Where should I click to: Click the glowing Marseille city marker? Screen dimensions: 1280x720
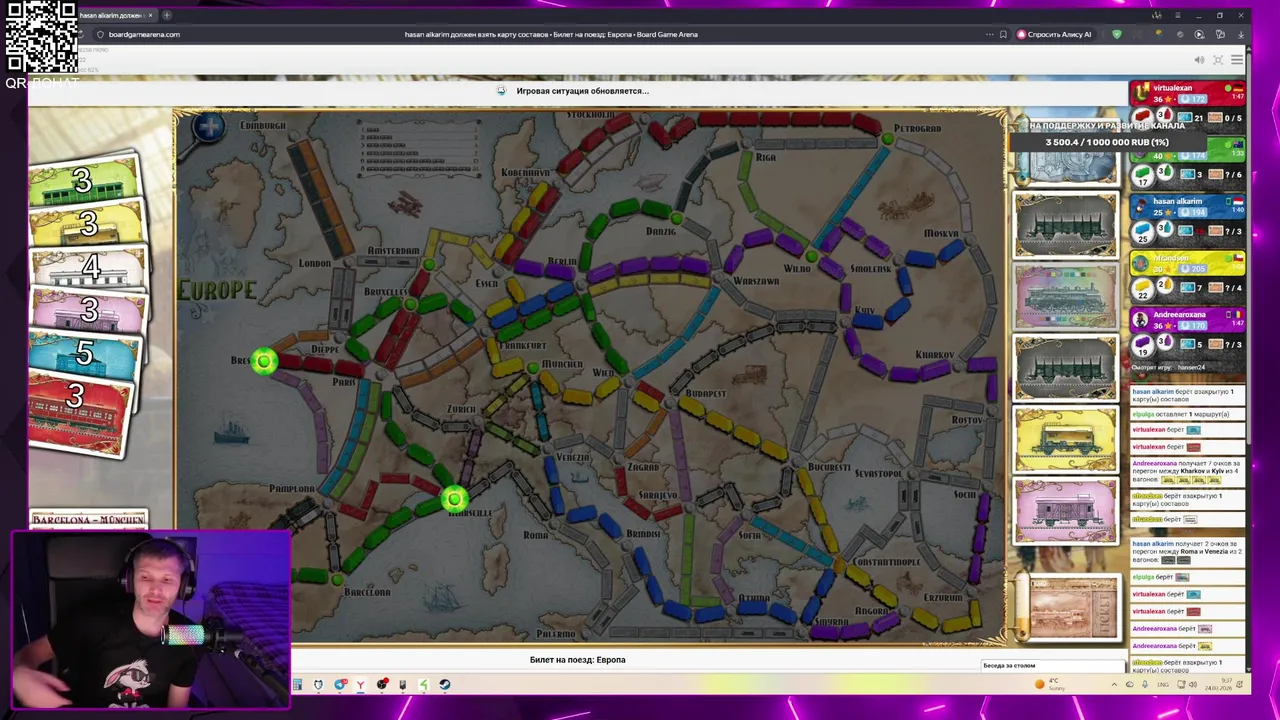(454, 498)
